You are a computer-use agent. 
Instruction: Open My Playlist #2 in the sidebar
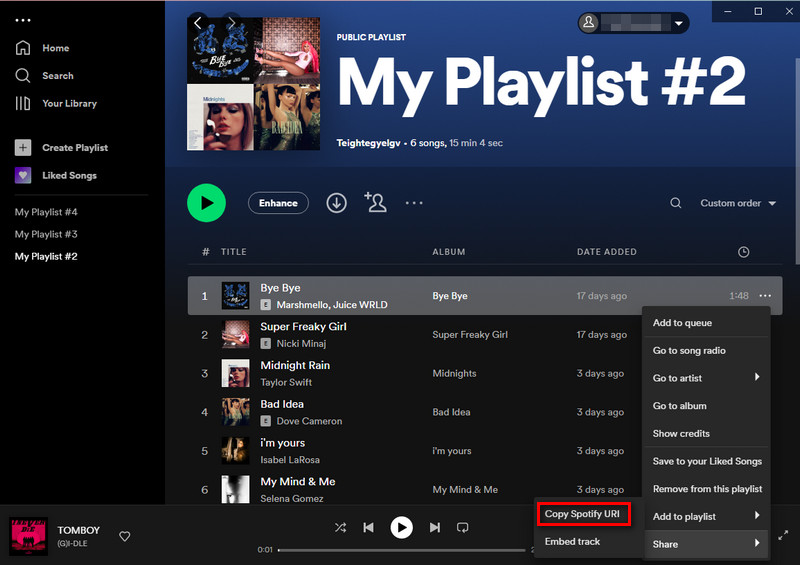coord(46,256)
